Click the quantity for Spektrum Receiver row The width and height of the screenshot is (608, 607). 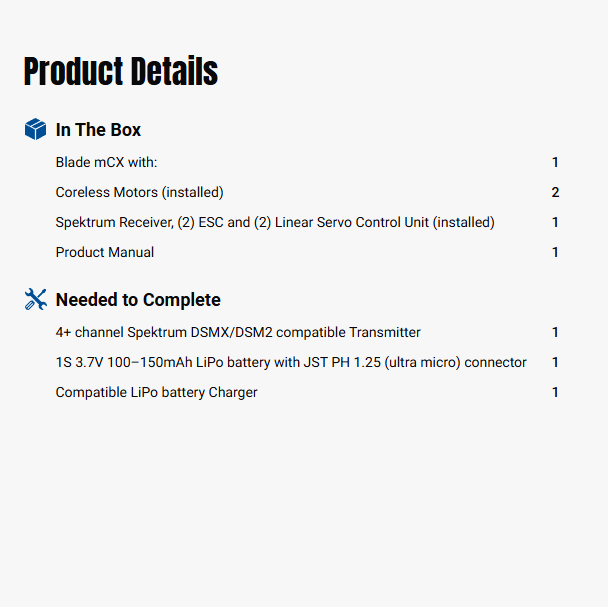(555, 222)
